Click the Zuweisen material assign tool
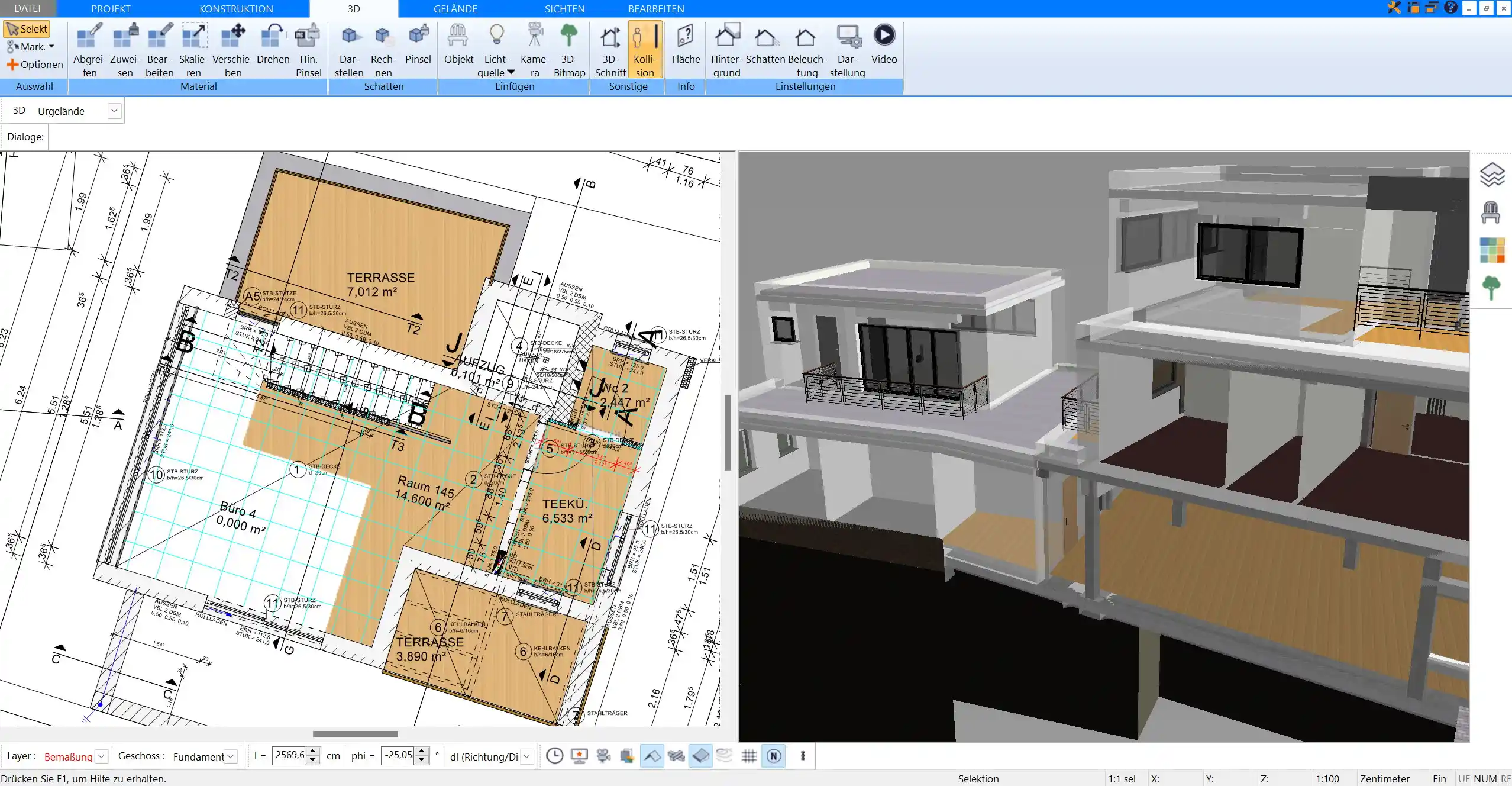Image resolution: width=1512 pixels, height=786 pixels. (125, 50)
